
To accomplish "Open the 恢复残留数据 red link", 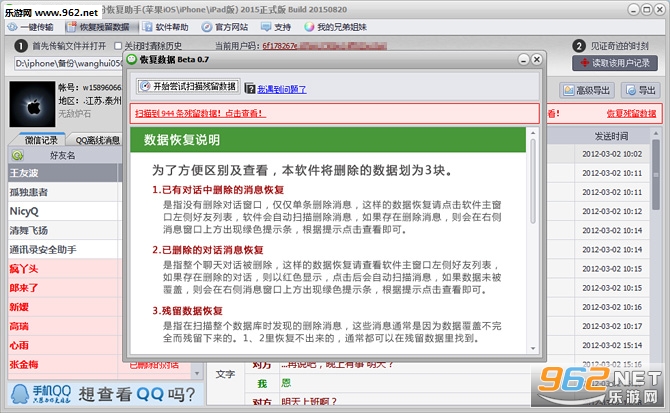I will click(631, 114).
